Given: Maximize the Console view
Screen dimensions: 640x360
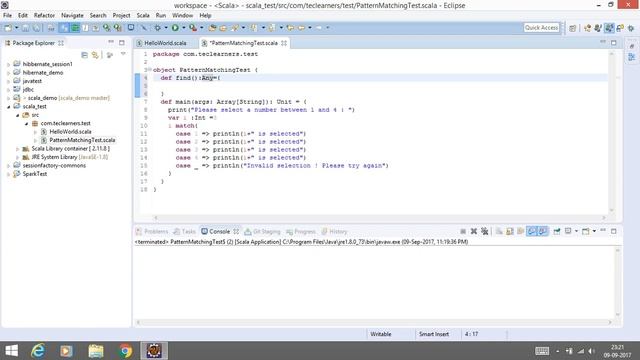Looking at the screenshot, I should pos(613,231).
